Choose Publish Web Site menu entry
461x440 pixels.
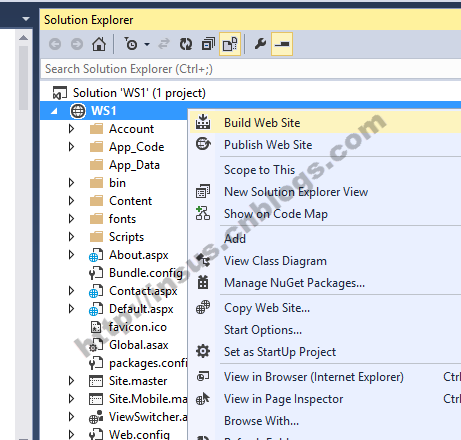326,145
